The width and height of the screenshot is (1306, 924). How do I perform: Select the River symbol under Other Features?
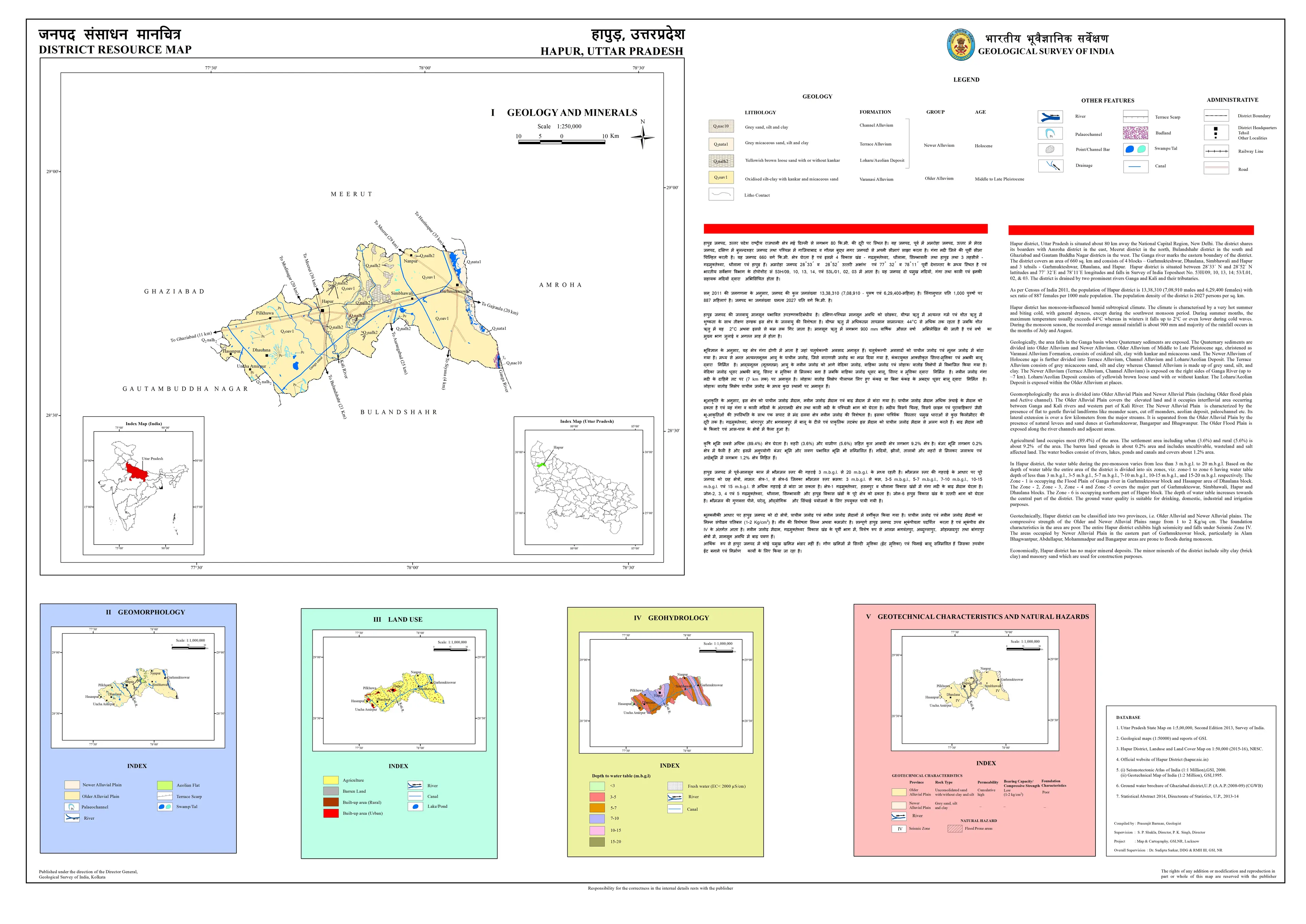[x=1051, y=116]
